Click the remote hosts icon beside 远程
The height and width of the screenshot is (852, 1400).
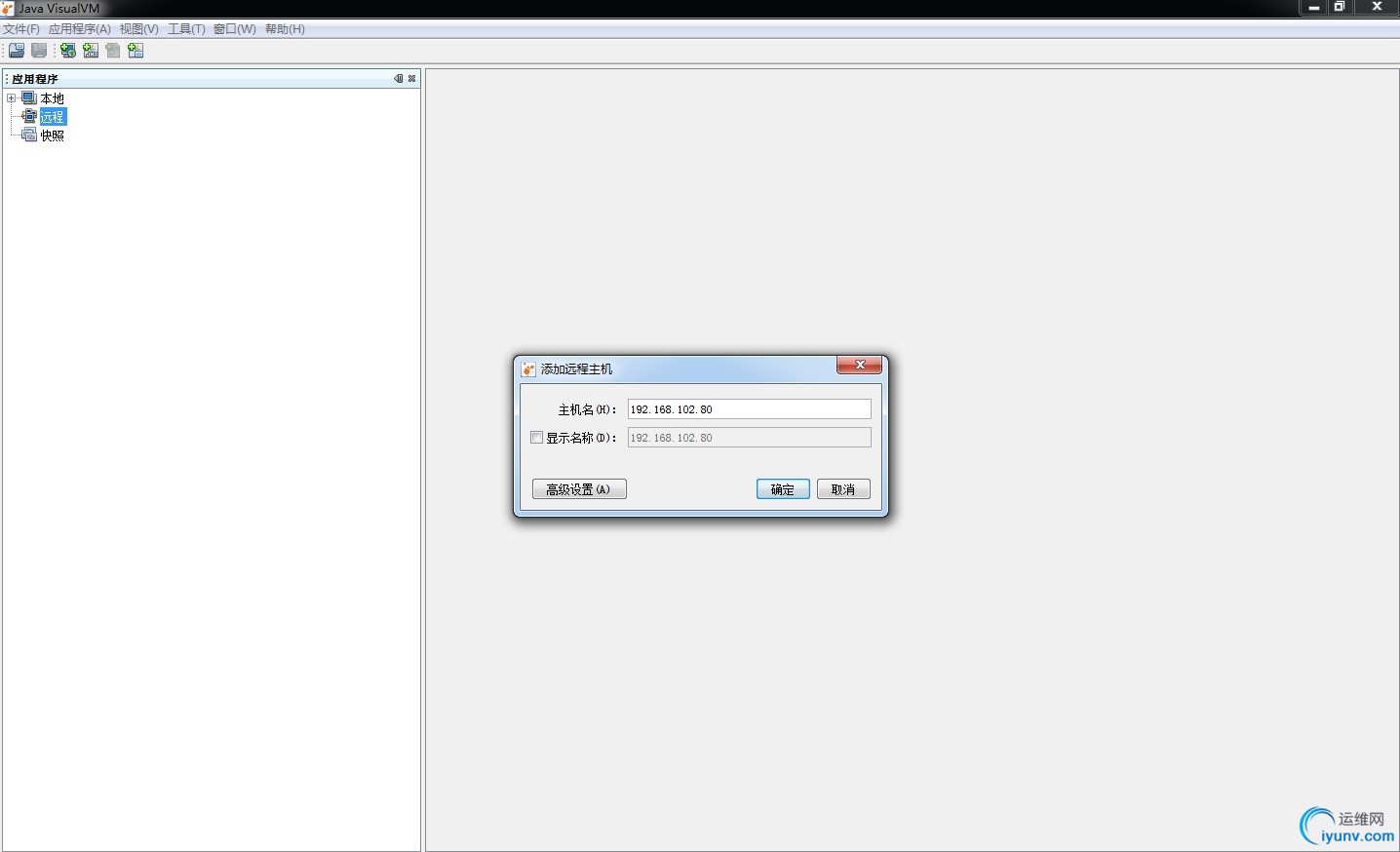pos(29,116)
